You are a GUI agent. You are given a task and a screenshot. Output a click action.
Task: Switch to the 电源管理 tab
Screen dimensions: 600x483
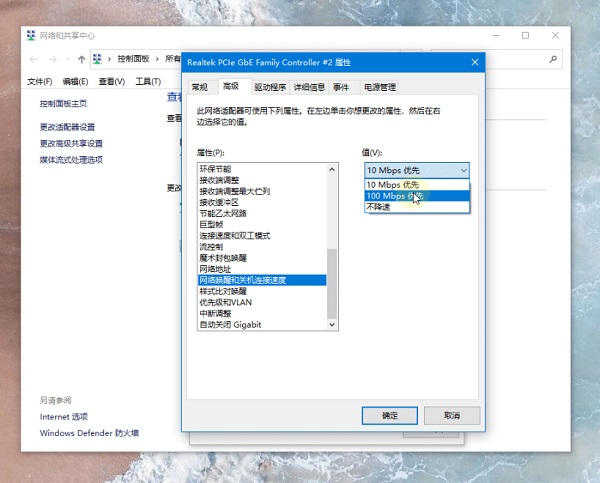[x=380, y=87]
